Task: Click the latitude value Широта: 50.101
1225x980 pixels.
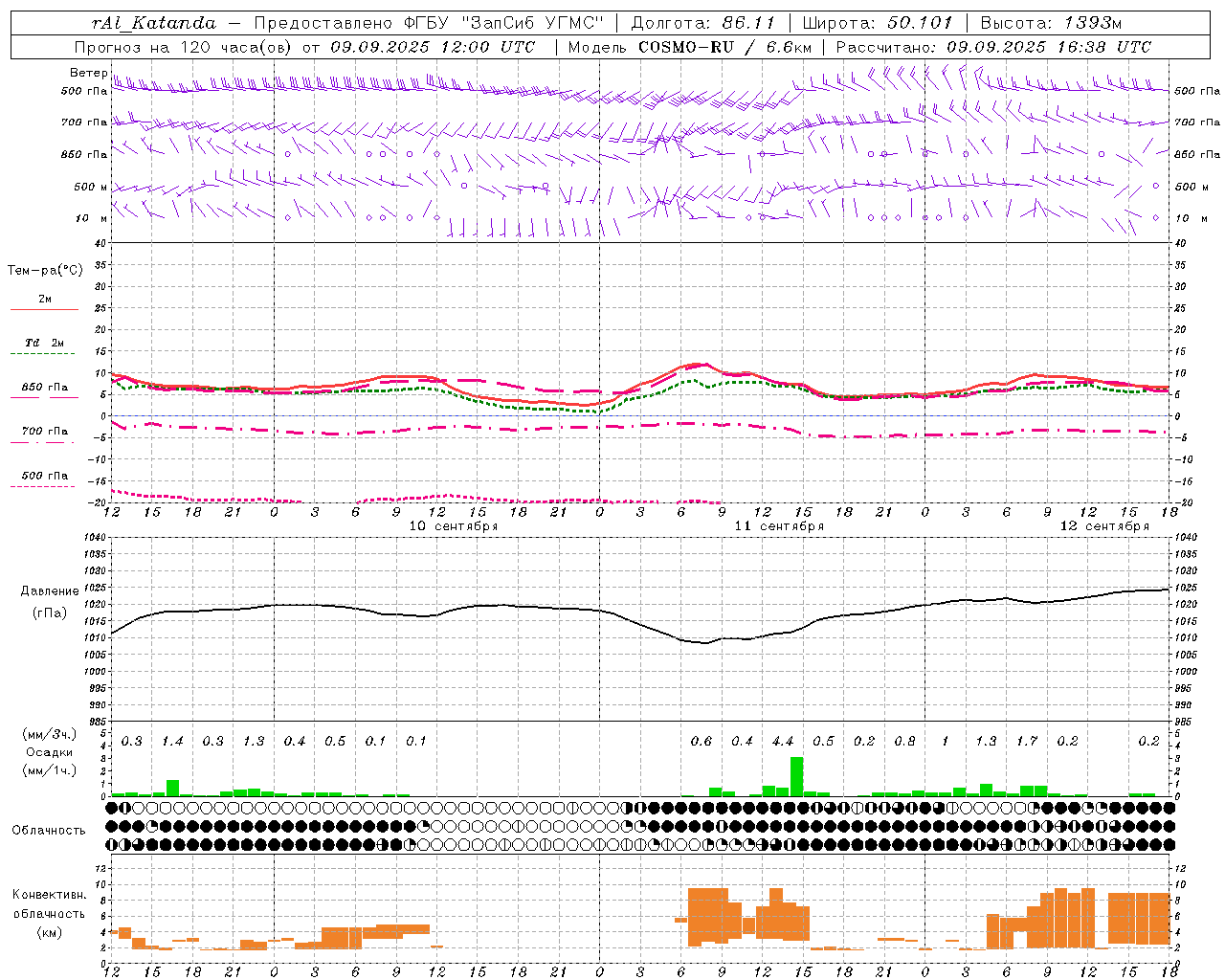Action: [x=878, y=23]
